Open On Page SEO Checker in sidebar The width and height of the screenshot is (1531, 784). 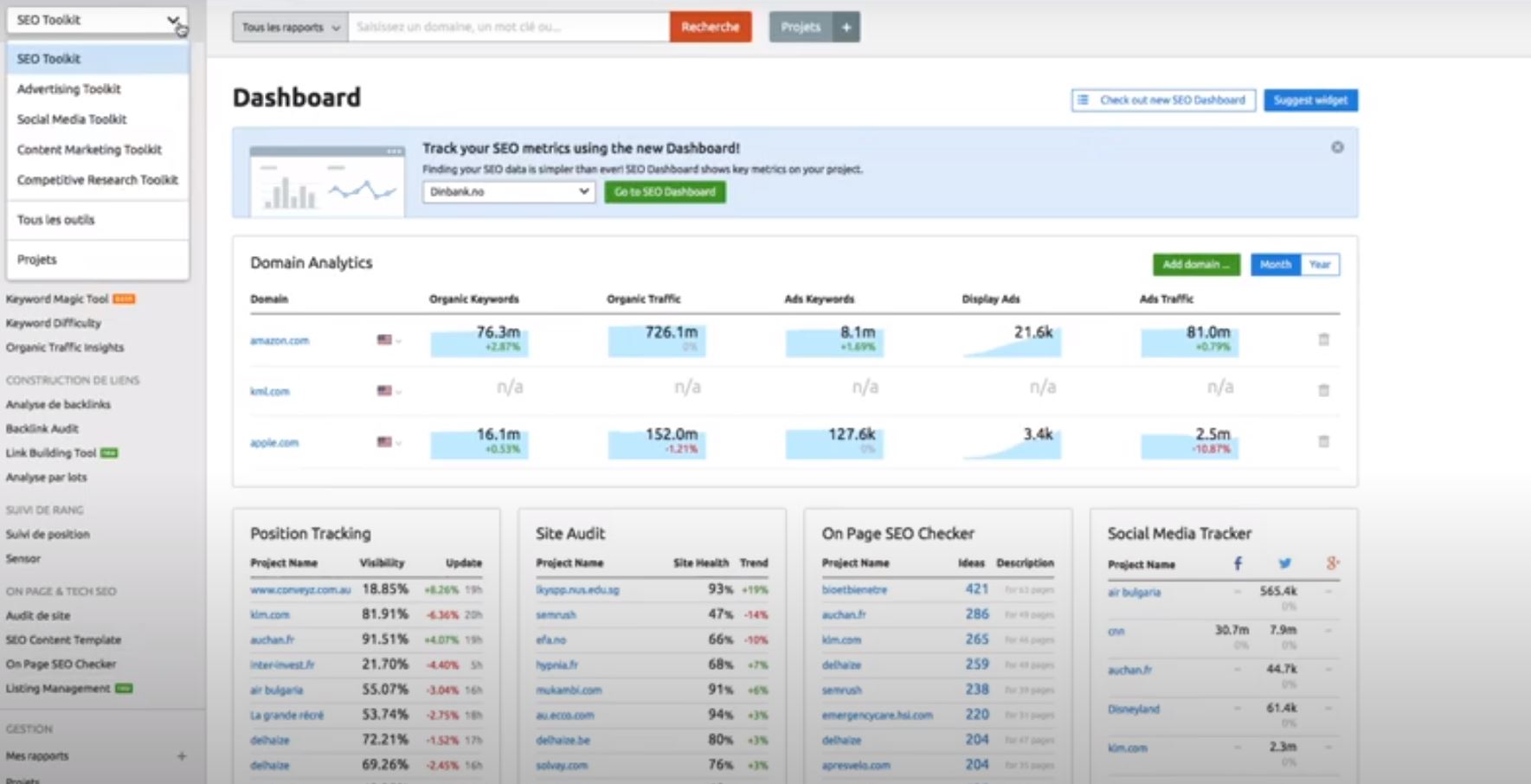61,664
